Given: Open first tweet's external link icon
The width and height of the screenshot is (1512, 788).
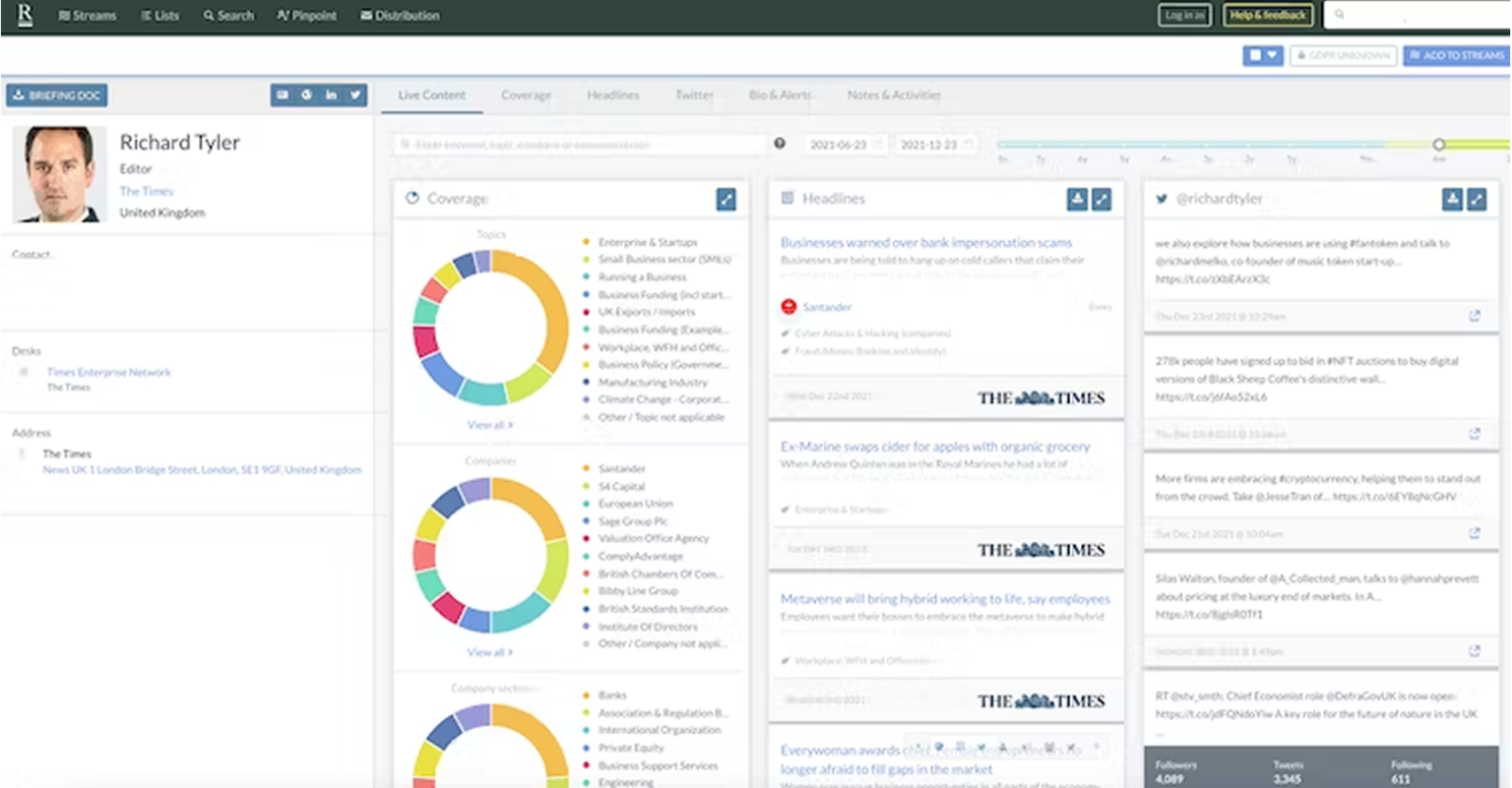Looking at the screenshot, I should [x=1475, y=316].
